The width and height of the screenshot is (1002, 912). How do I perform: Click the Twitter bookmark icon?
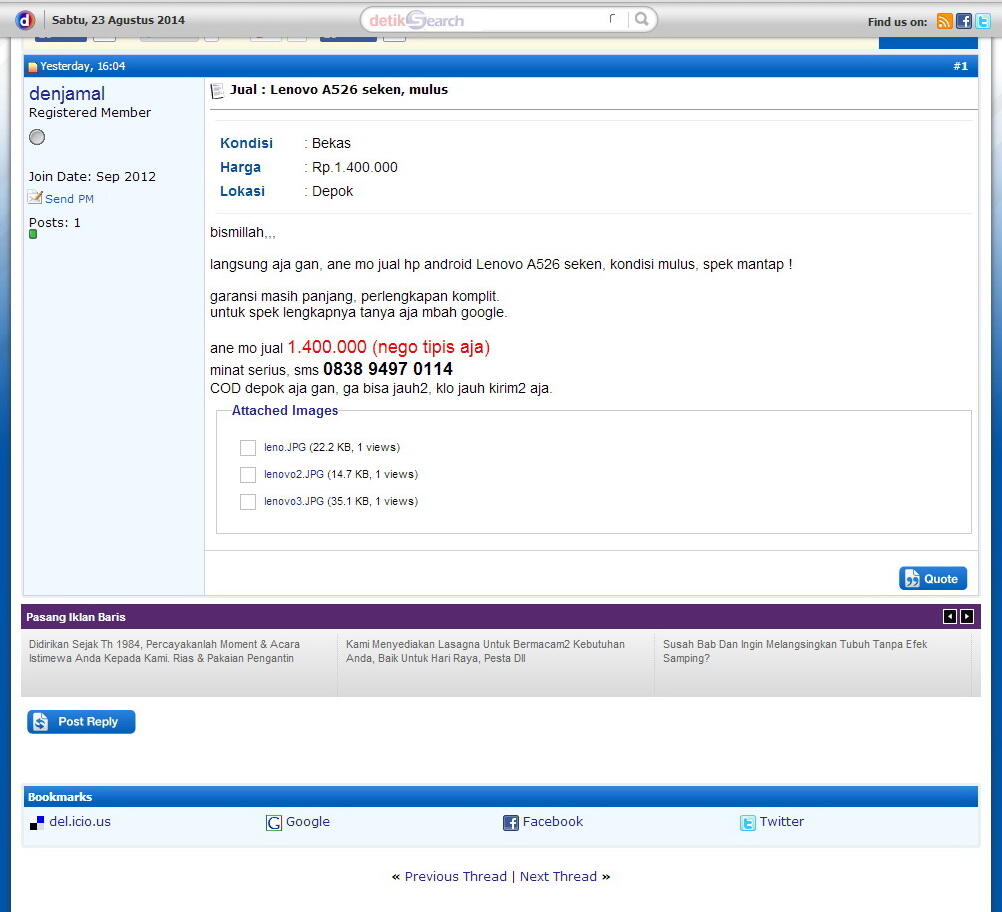[x=748, y=823]
